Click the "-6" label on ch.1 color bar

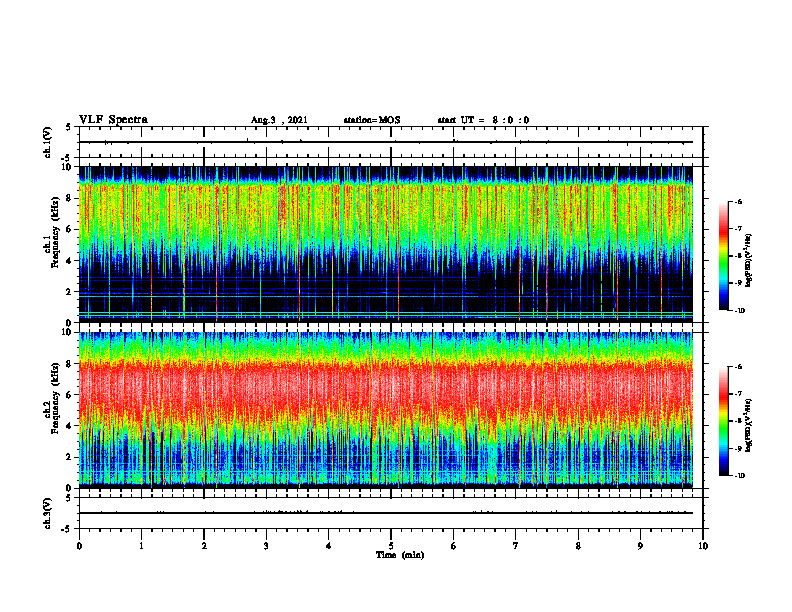pyautogui.click(x=738, y=202)
